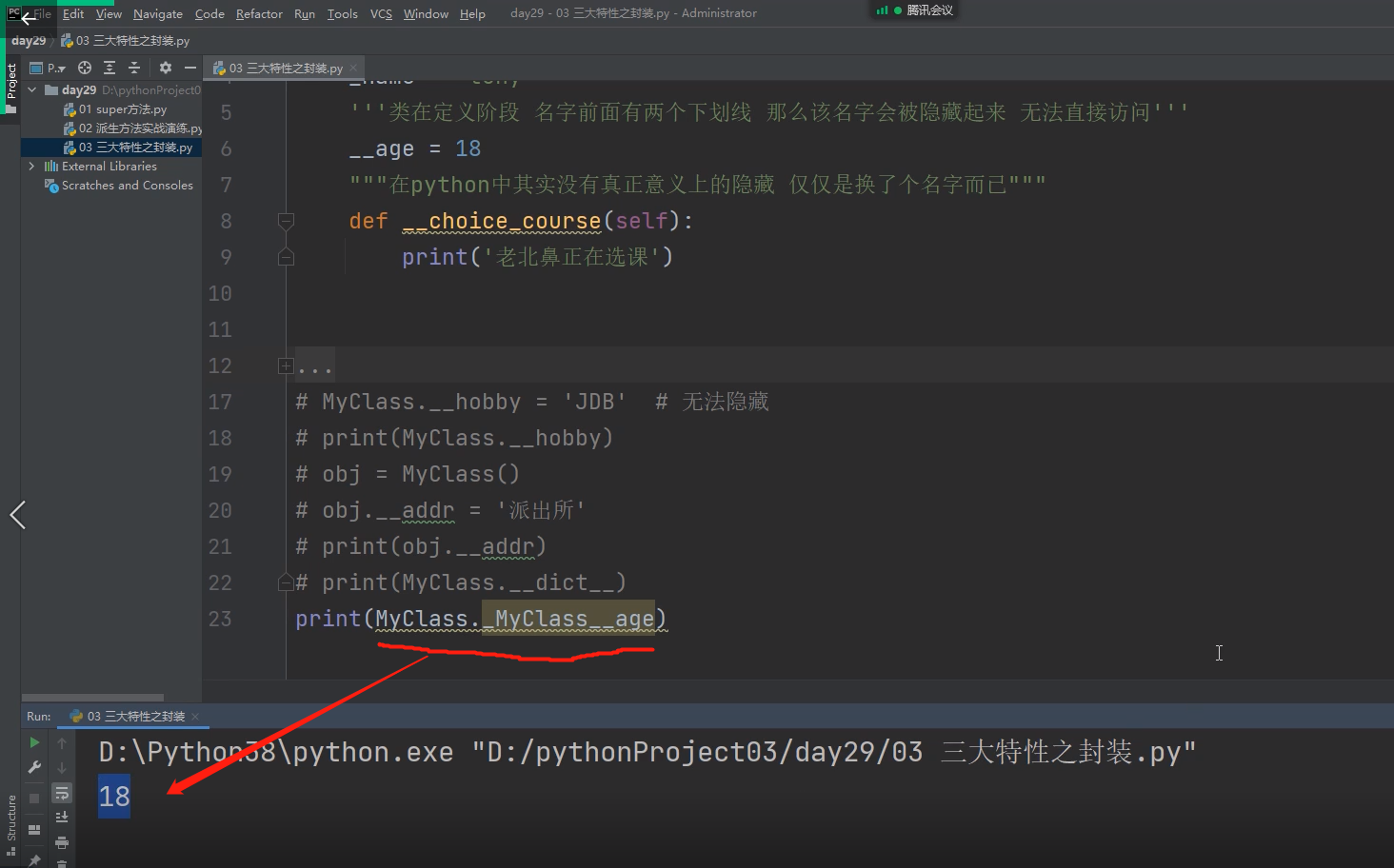
Task: Click the output value 18 in Run console
Action: [114, 797]
